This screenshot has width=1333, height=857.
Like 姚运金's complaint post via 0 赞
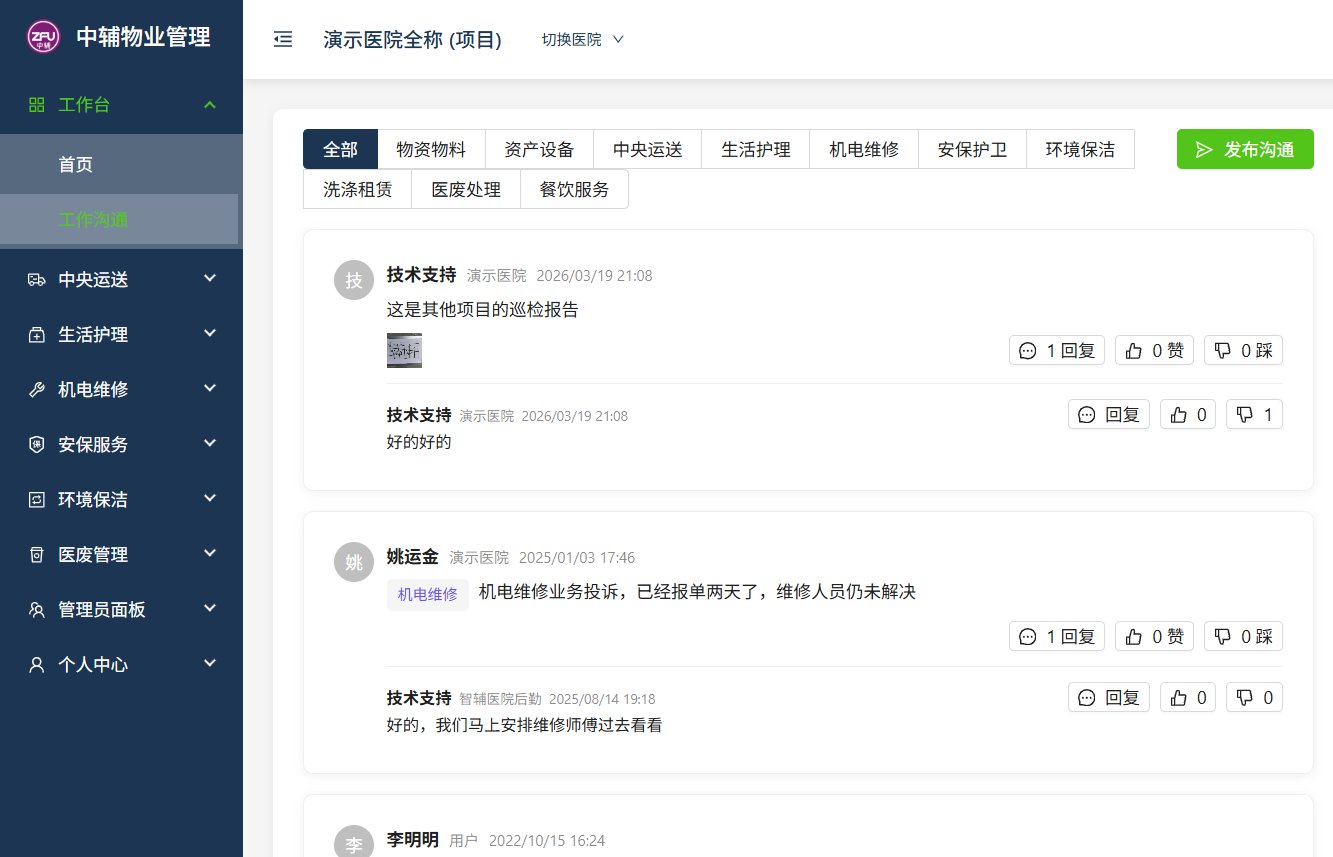[1154, 636]
